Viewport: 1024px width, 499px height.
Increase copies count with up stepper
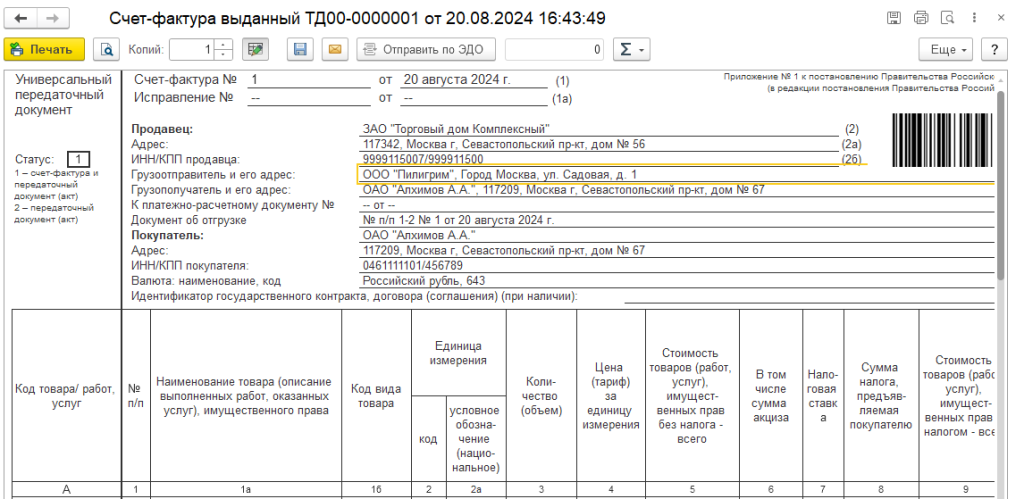point(224,44)
